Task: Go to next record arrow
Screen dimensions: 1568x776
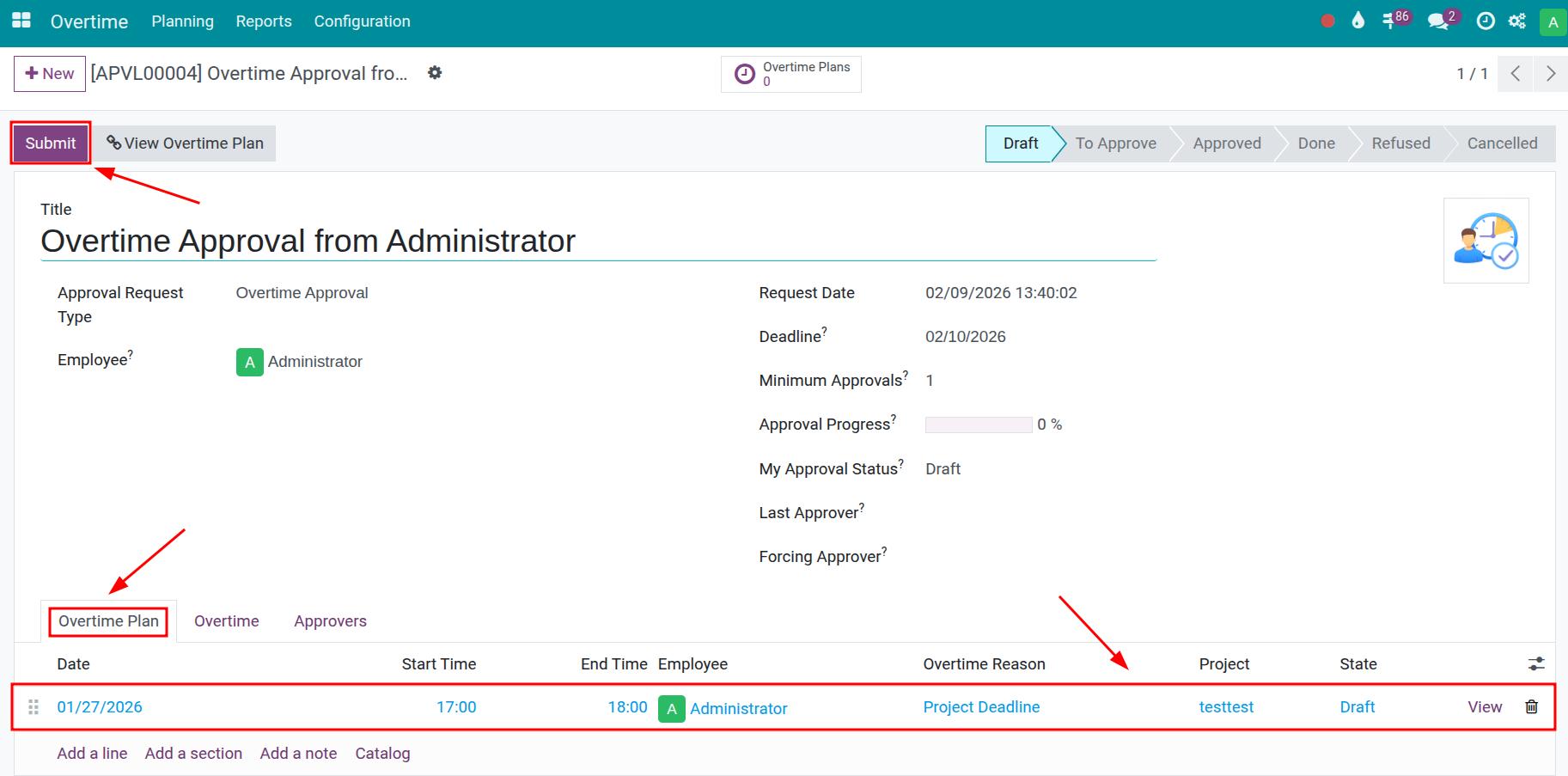Action: [x=1550, y=74]
